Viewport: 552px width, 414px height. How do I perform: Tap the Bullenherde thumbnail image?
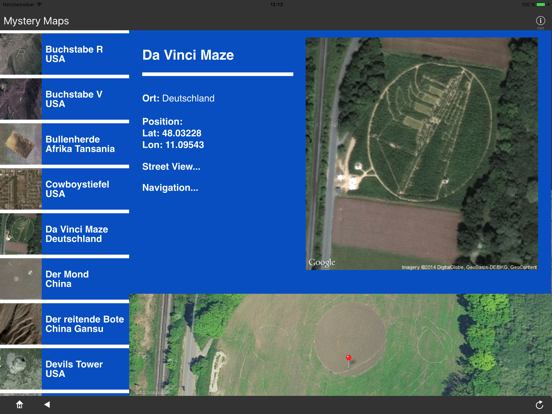pyautogui.click(x=21, y=144)
